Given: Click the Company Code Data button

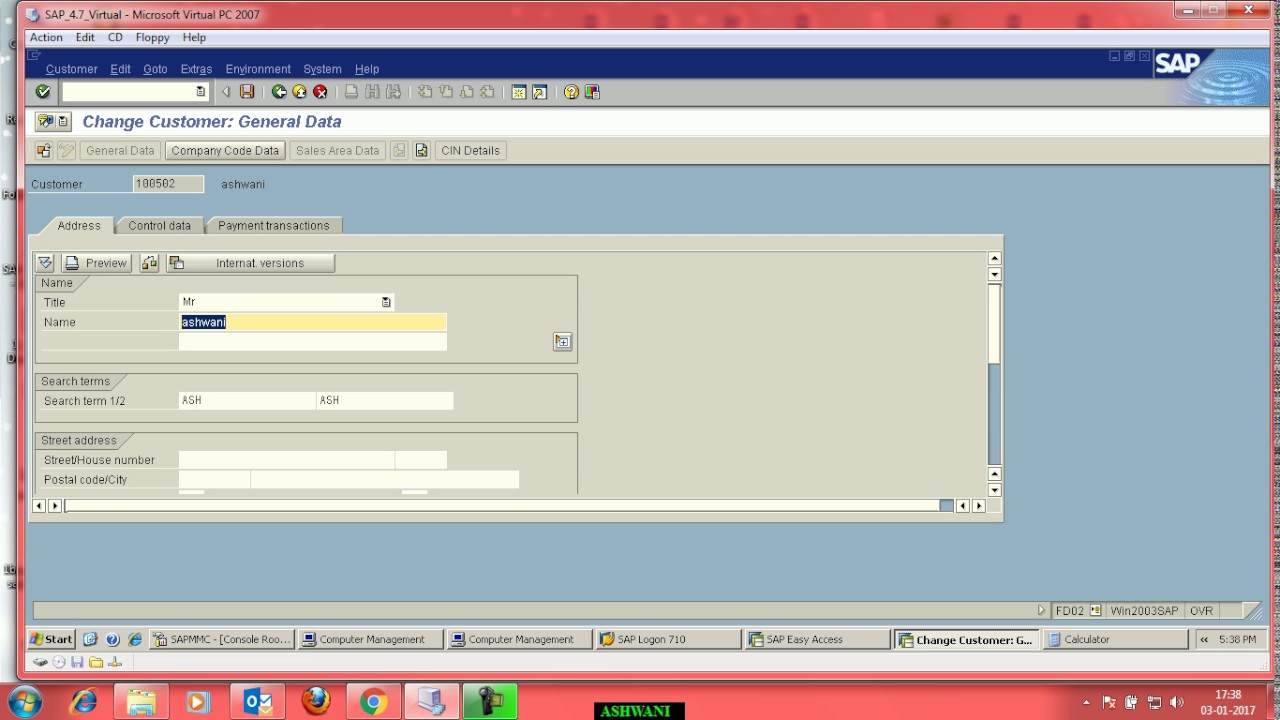Looking at the screenshot, I should click(x=225, y=151).
